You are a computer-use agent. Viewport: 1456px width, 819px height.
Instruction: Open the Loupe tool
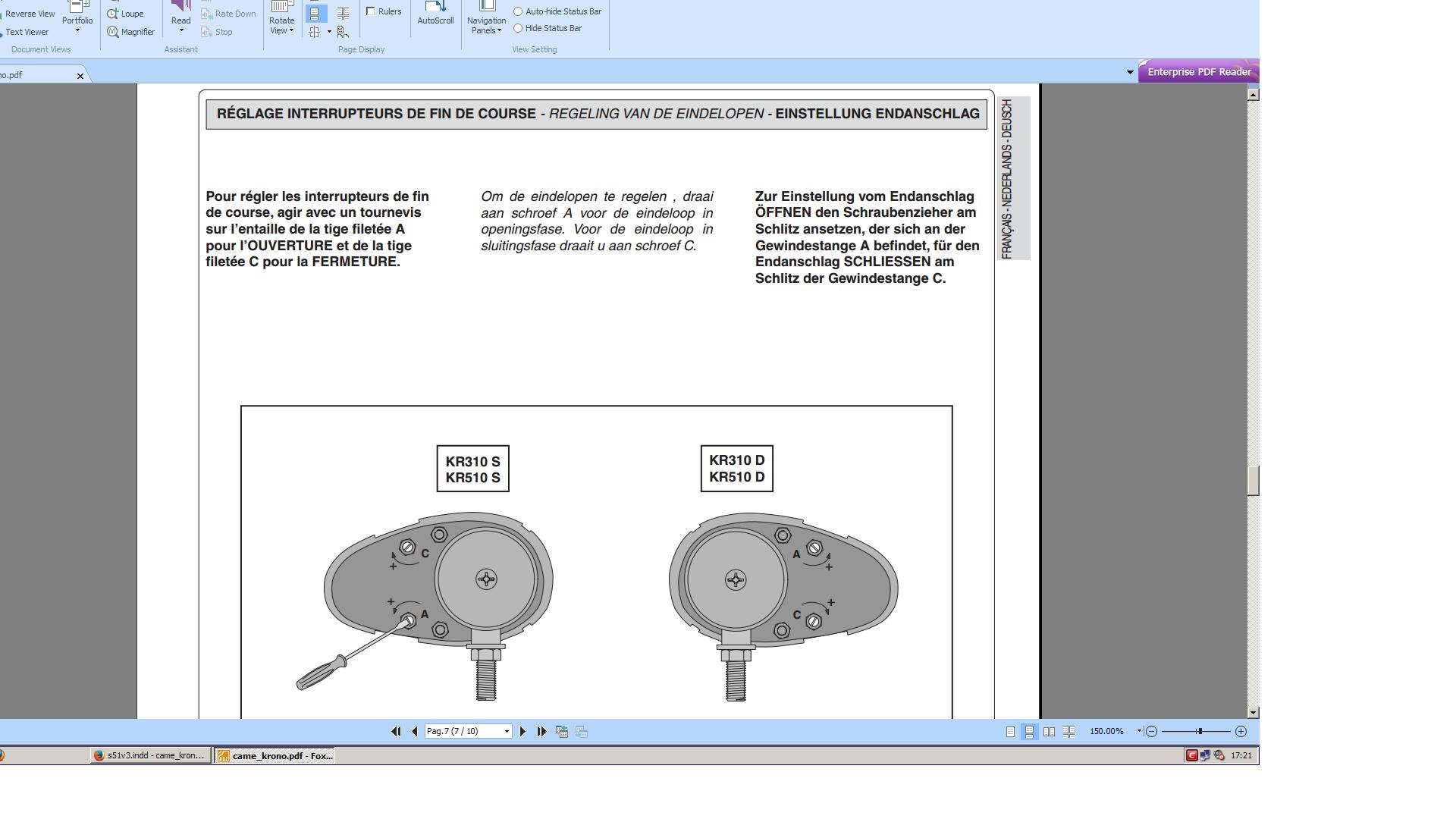(x=126, y=14)
